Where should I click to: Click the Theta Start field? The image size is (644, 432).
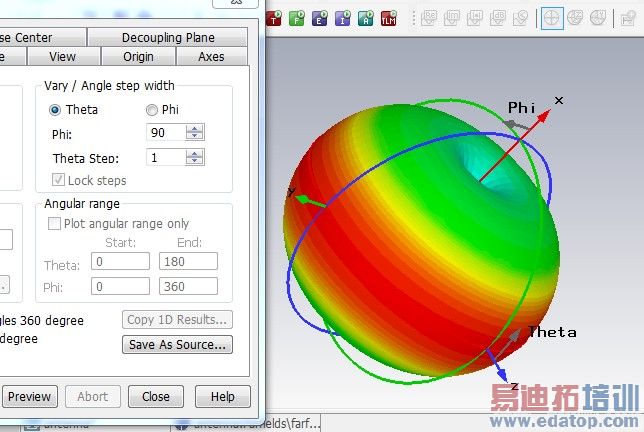click(x=120, y=261)
